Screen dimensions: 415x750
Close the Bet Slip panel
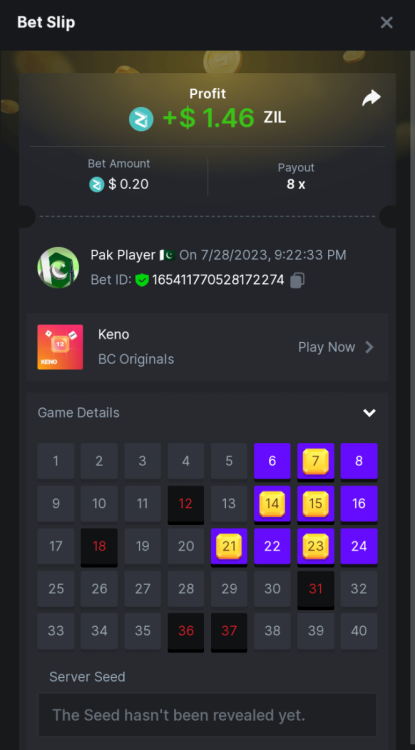pos(386,22)
